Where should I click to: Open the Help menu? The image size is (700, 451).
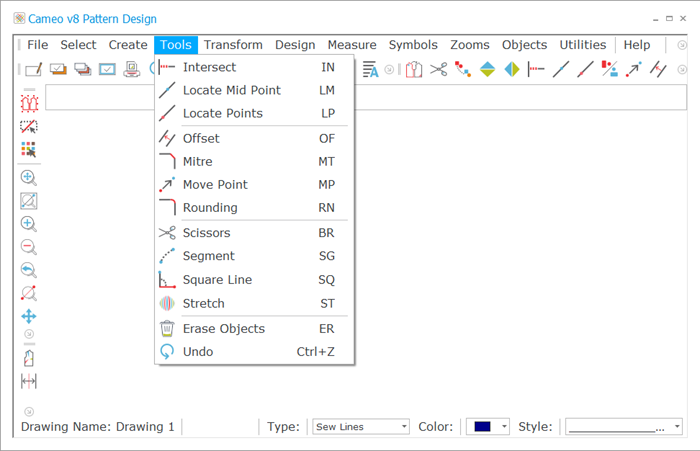637,45
